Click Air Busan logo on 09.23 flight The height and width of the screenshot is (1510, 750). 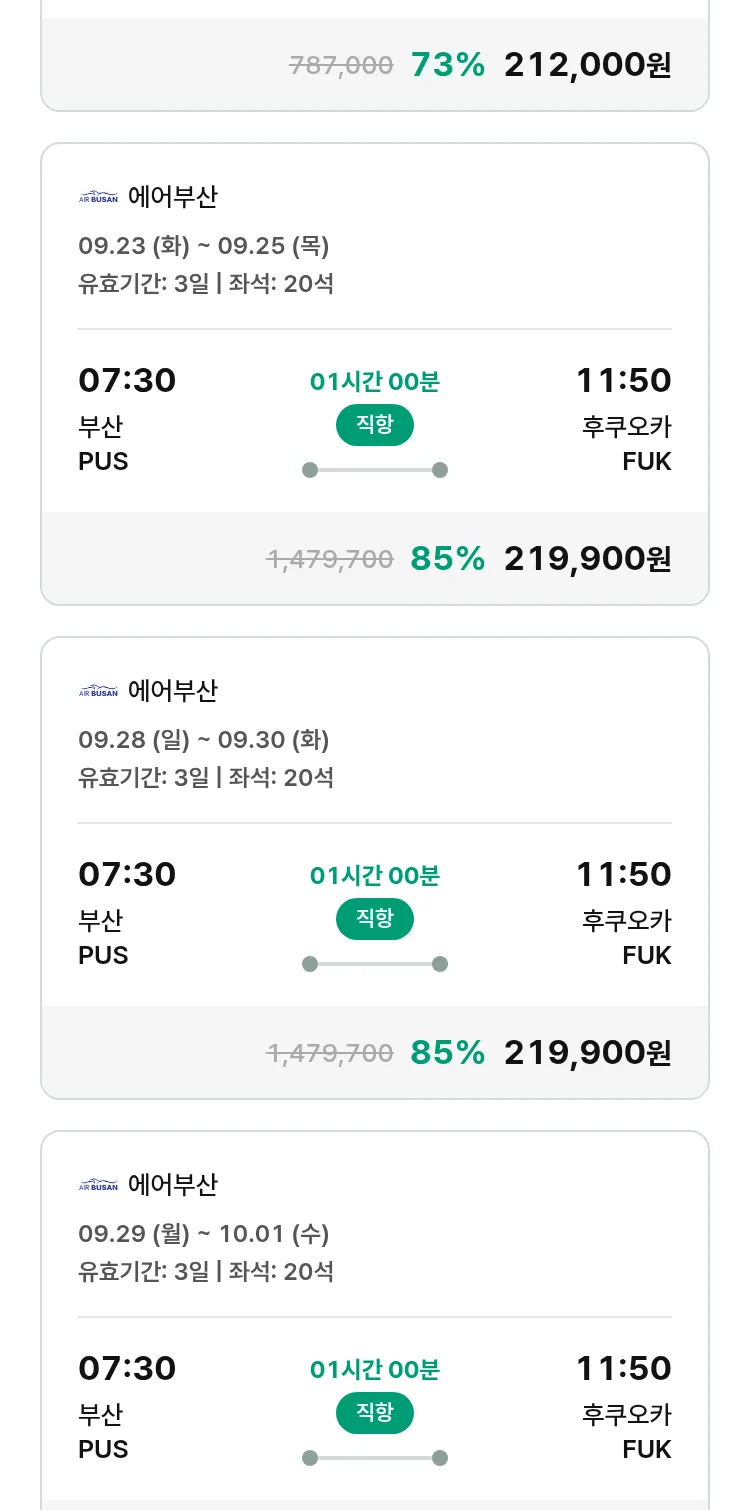point(98,197)
